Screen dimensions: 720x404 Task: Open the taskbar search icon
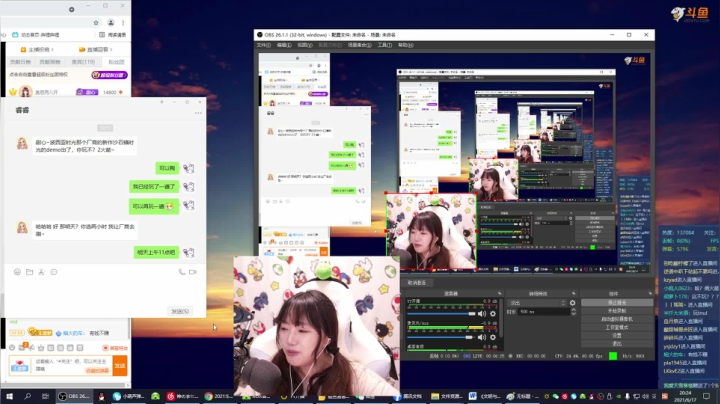point(28,396)
